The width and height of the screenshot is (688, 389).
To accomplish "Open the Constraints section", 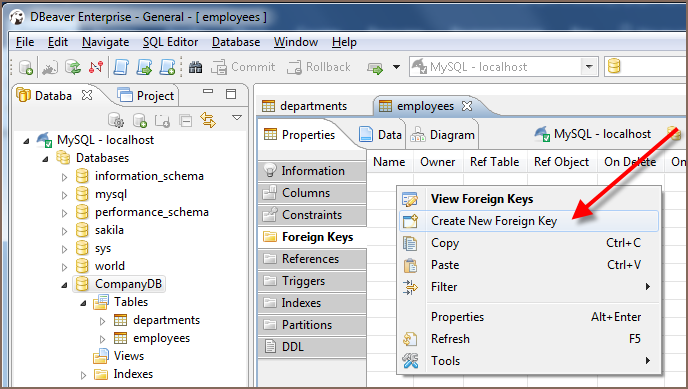I will tap(312, 215).
